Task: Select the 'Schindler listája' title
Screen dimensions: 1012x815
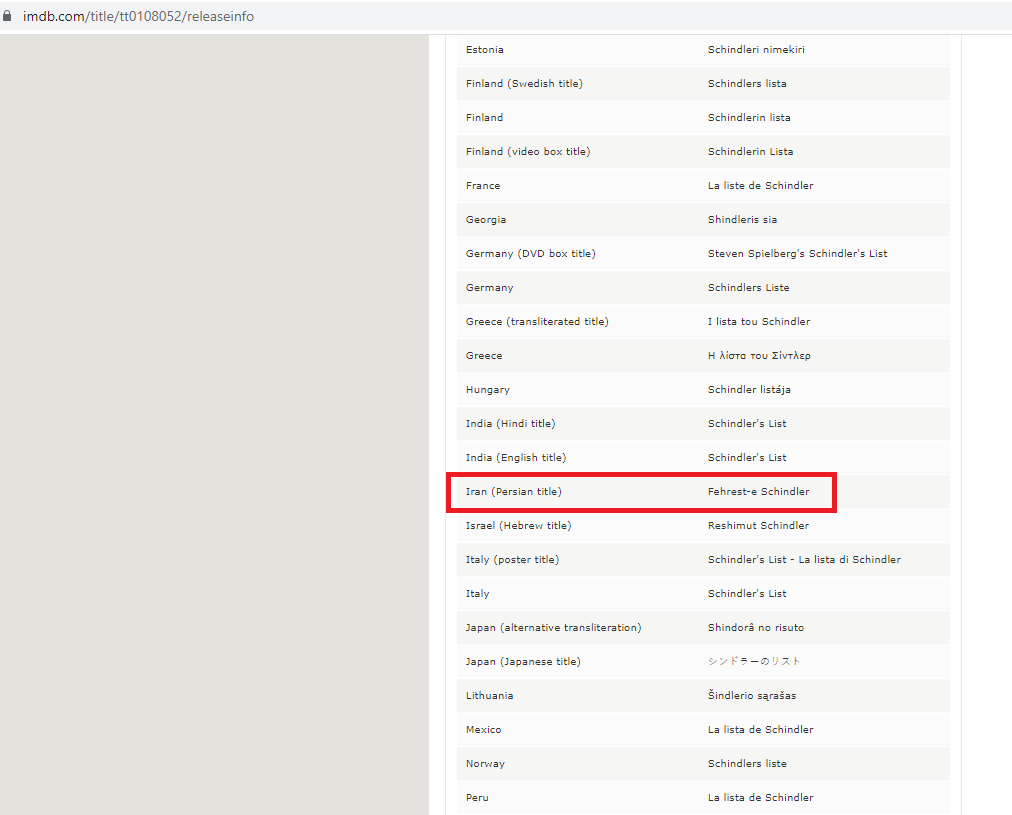Action: [749, 390]
